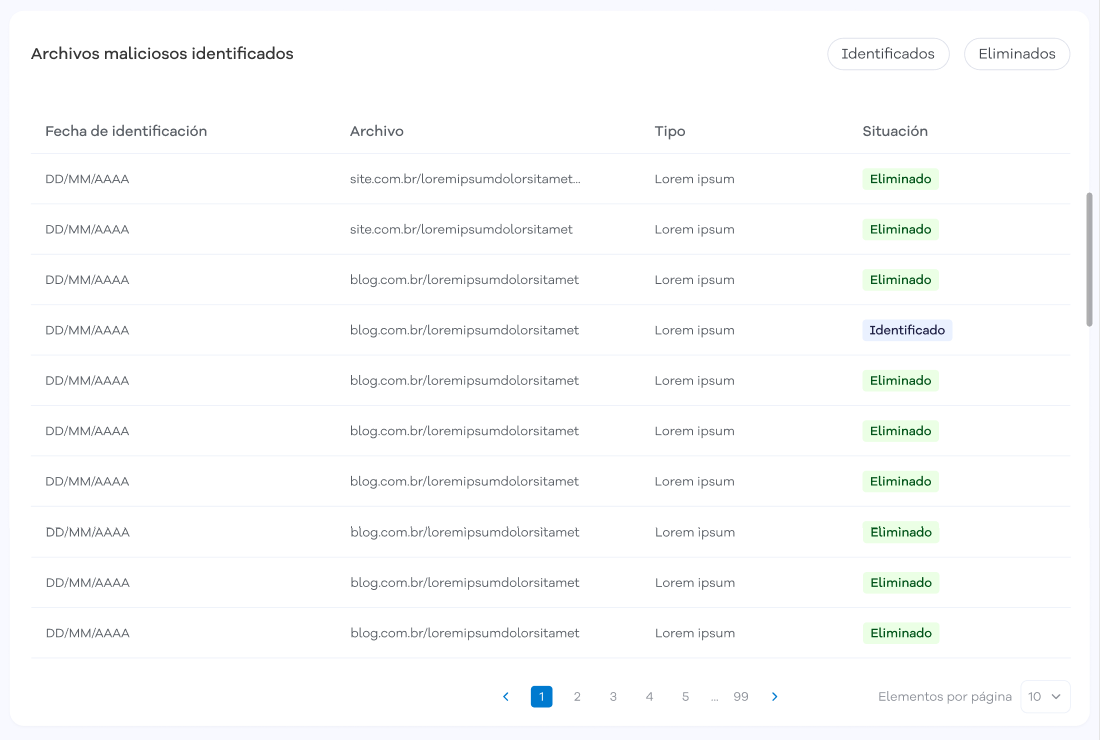Click the truncated site.com.br/loremipsumdolorsitamet... file
The image size is (1100, 740).
(465, 179)
